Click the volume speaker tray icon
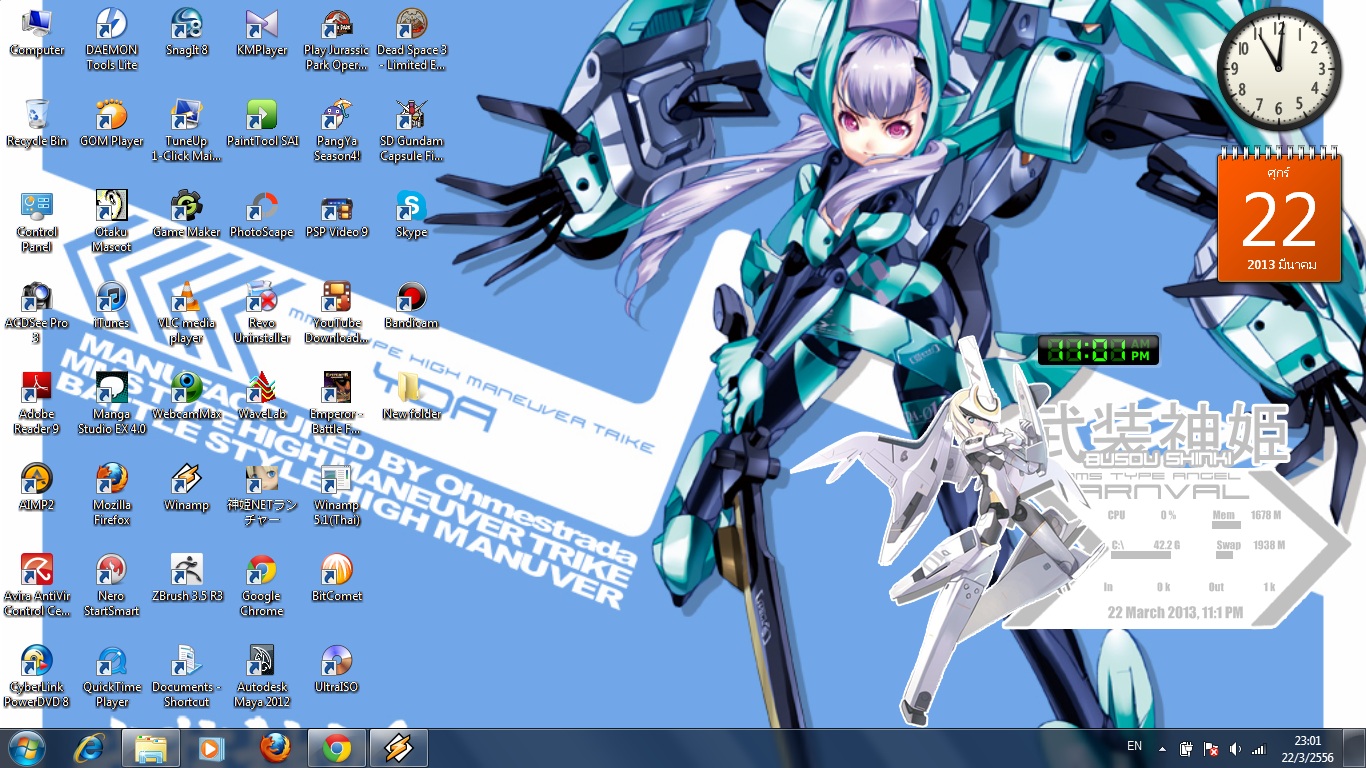This screenshot has width=1366, height=768. [1235, 748]
